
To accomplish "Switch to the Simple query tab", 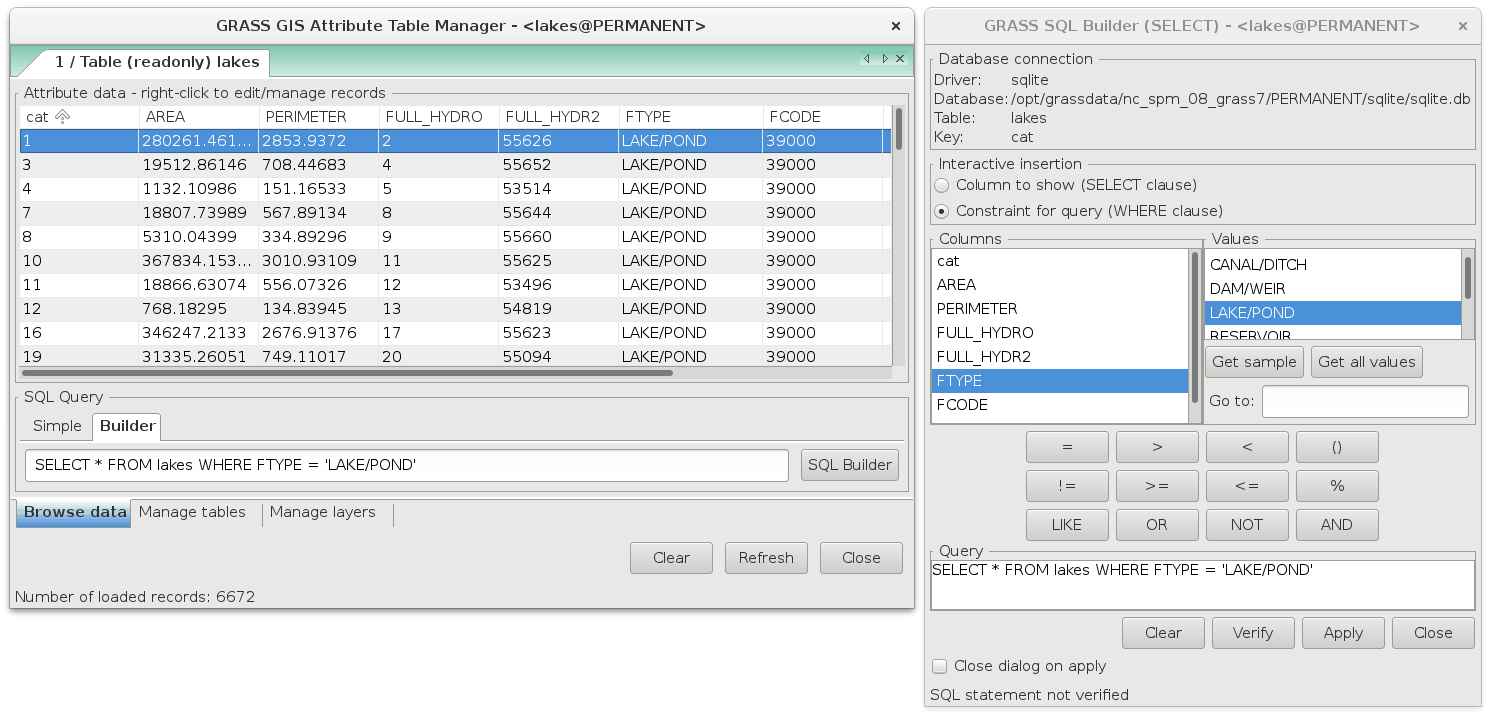I will point(57,426).
